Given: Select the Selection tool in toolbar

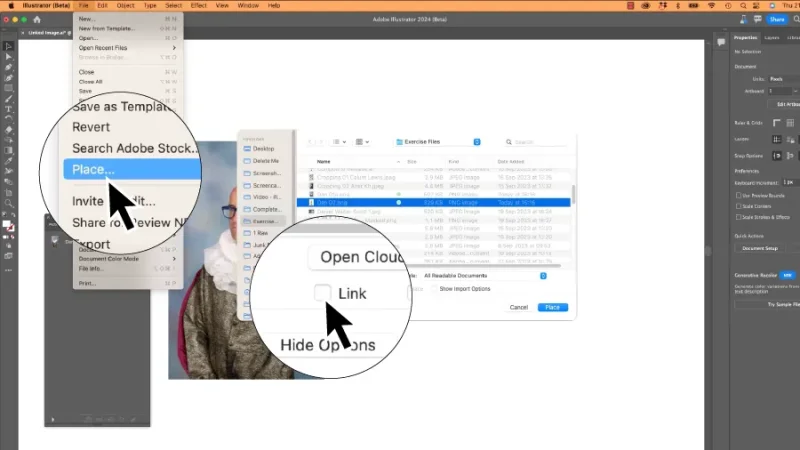Looking at the screenshot, I should coord(8,46).
